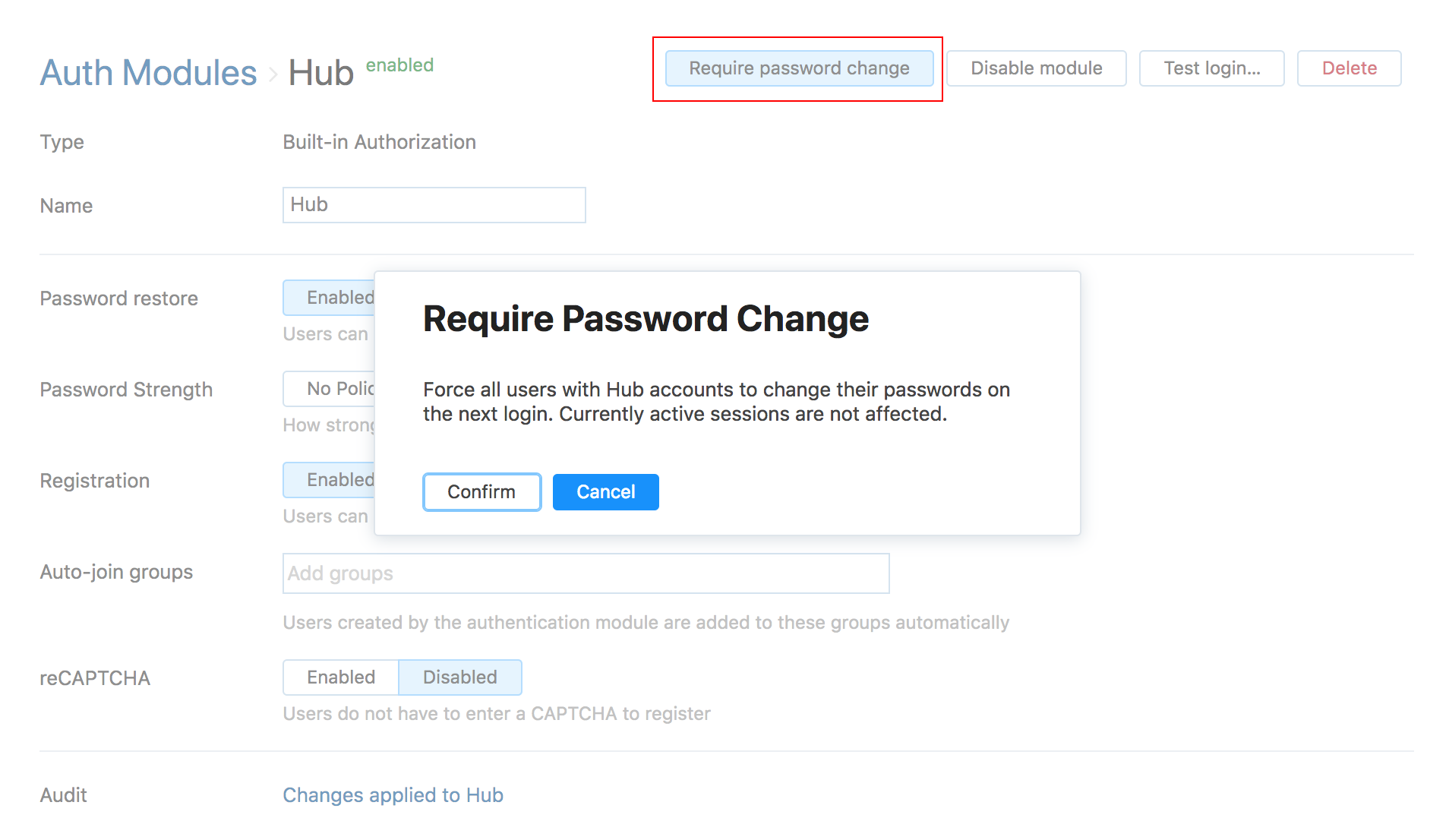Click the Built-in Authorization type text
This screenshot has width=1449, height=840.
point(379,142)
